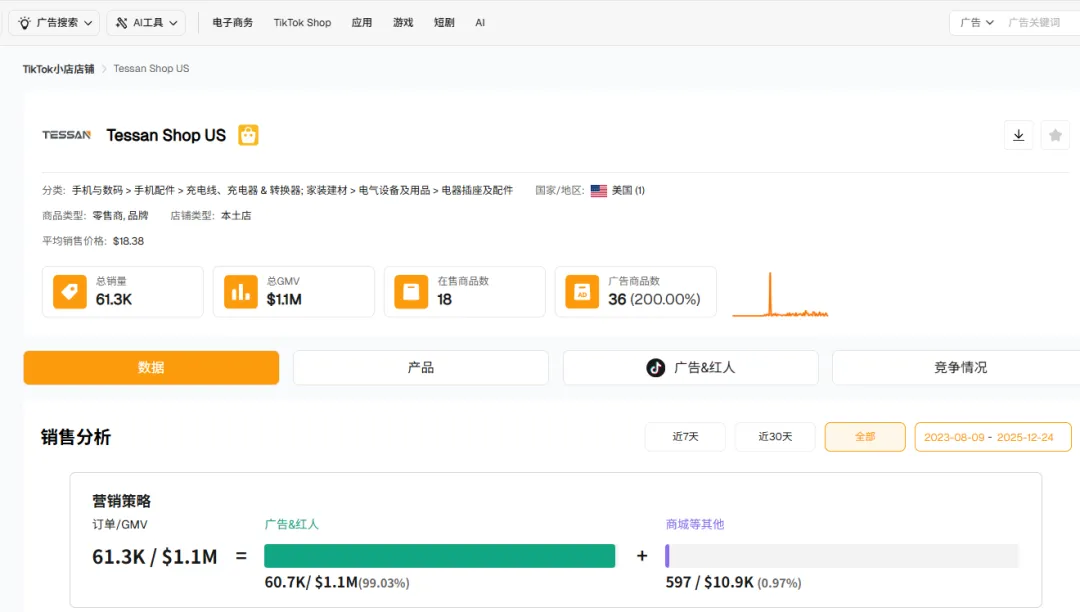This screenshot has width=1080, height=612.
Task: Select the 全部 time range
Action: tap(865, 437)
